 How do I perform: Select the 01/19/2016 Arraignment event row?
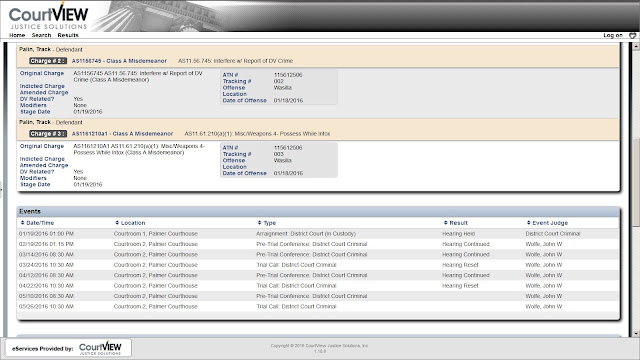[x=318, y=234]
